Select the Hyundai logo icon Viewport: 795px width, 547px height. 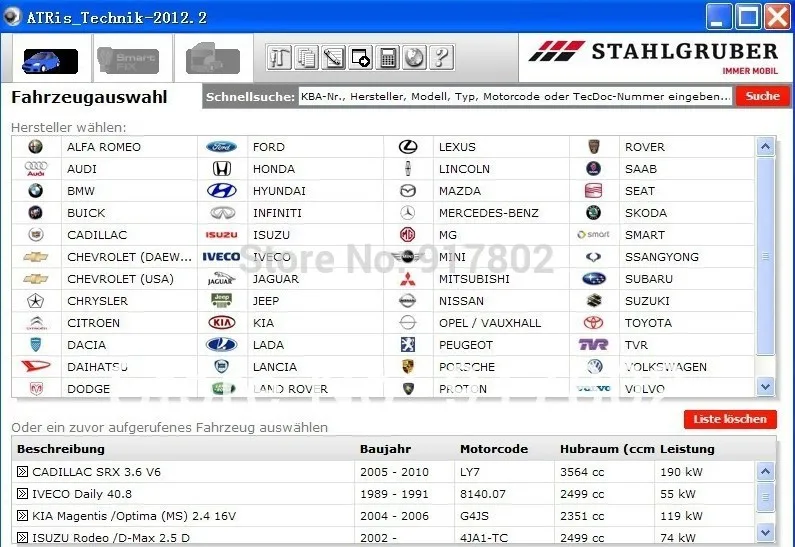point(222,191)
